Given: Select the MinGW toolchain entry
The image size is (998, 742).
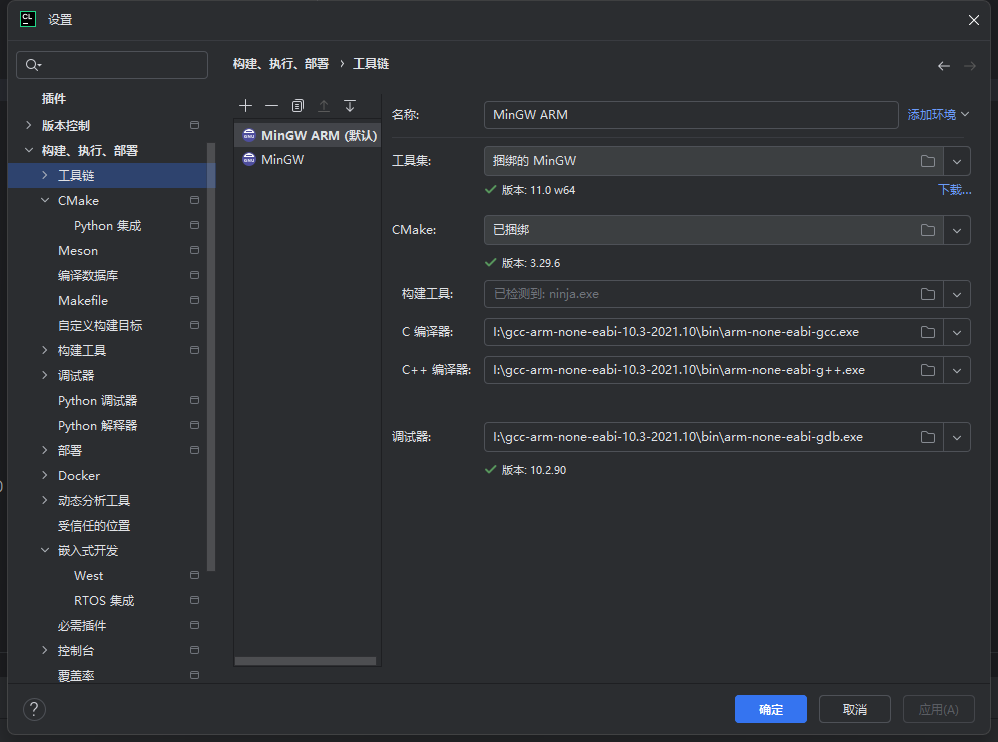Looking at the screenshot, I should (308, 160).
